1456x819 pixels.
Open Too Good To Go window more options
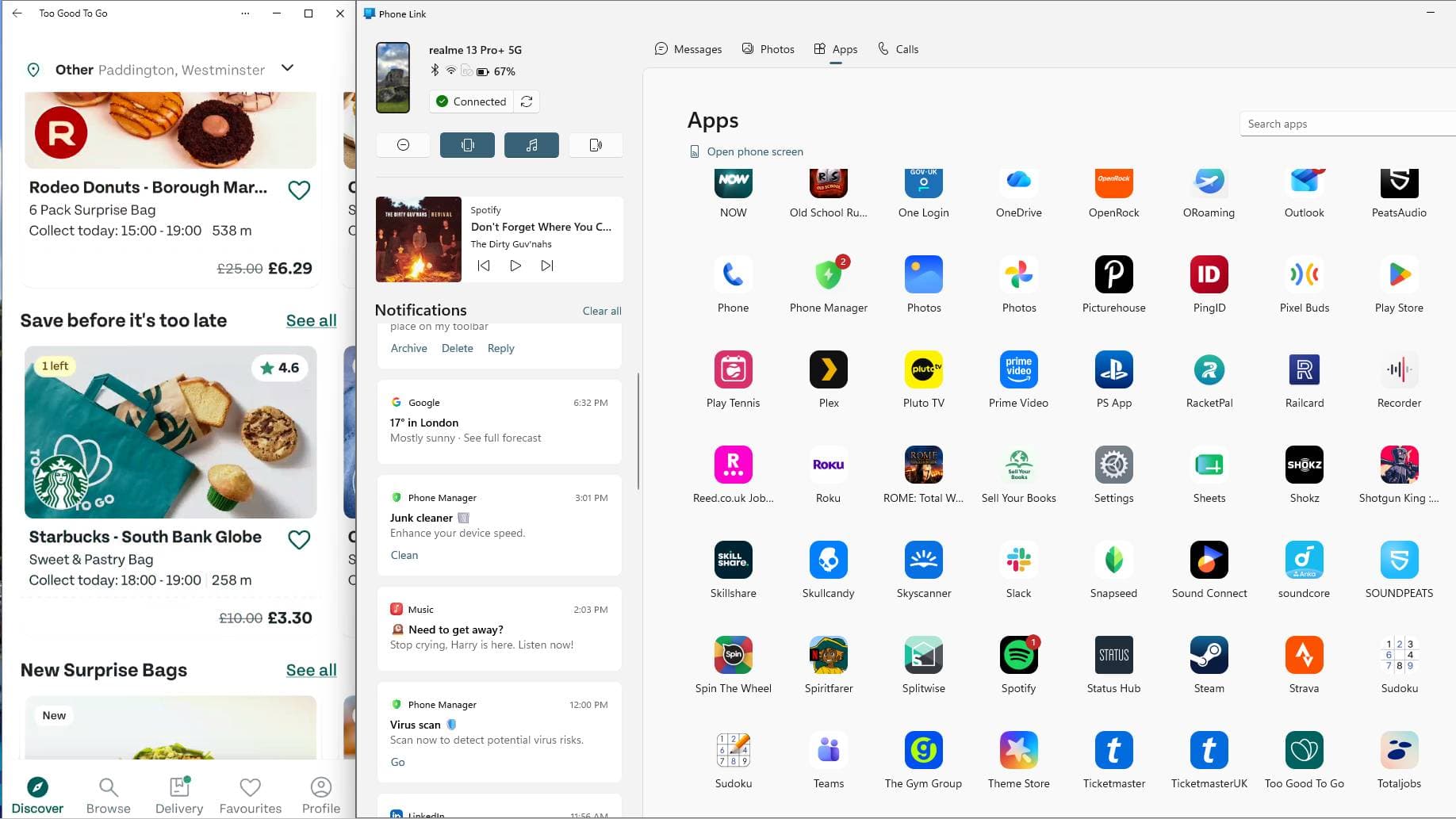(245, 13)
